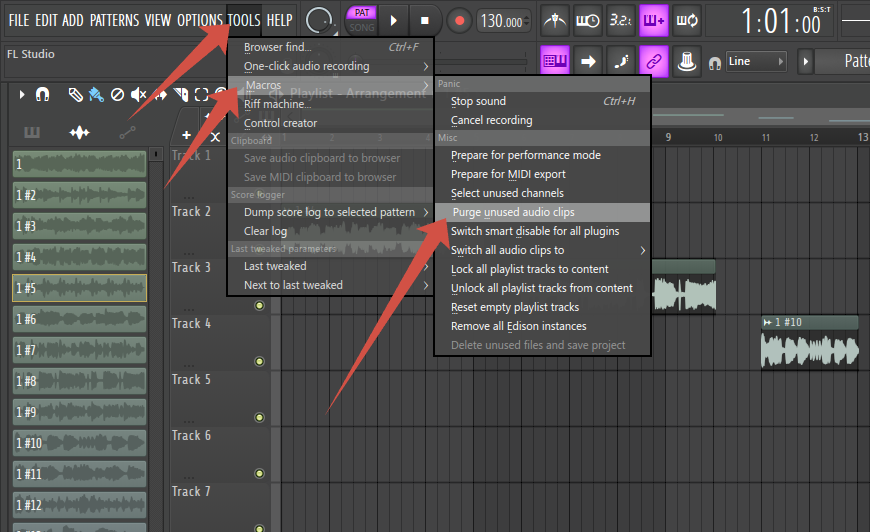This screenshot has height=532, width=870.
Task: Toggle Track 4 mute switch
Action: (259, 362)
